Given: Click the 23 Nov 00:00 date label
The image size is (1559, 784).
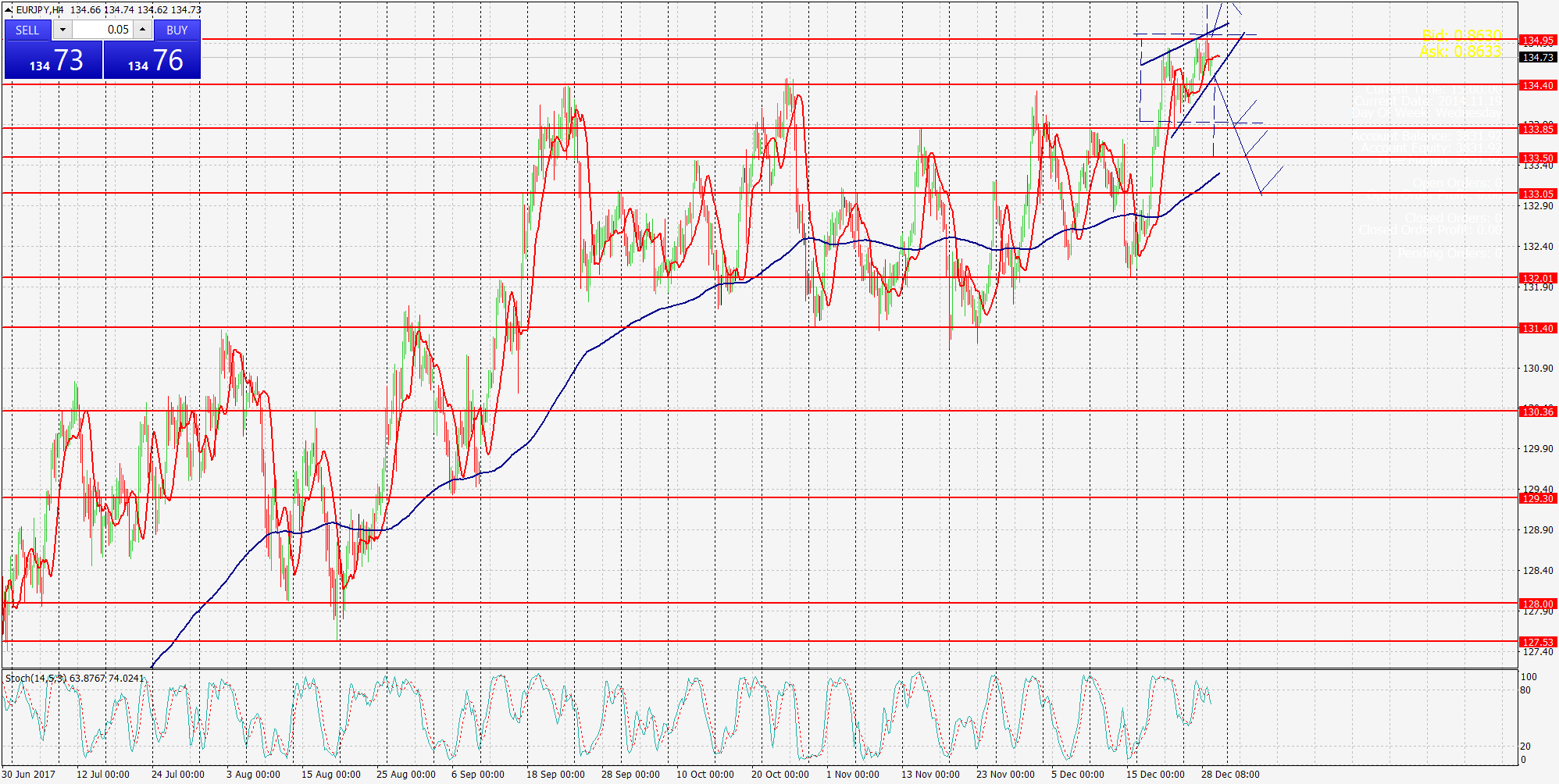Looking at the screenshot, I should coord(1005,775).
